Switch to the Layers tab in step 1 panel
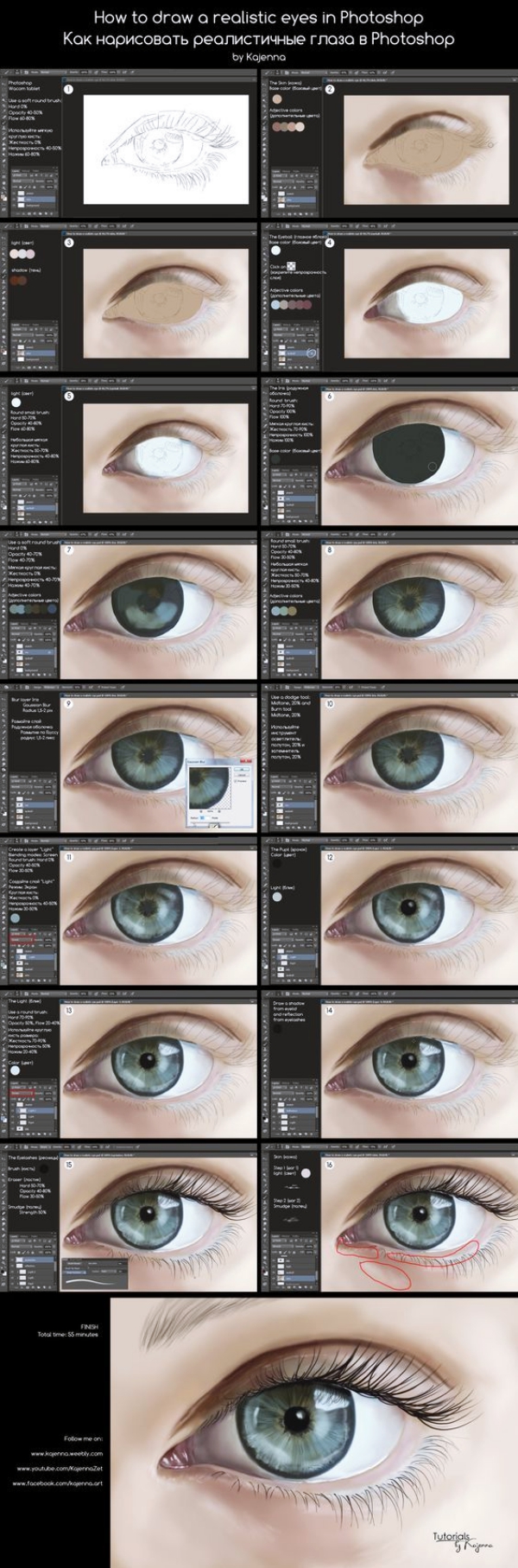 [15, 170]
